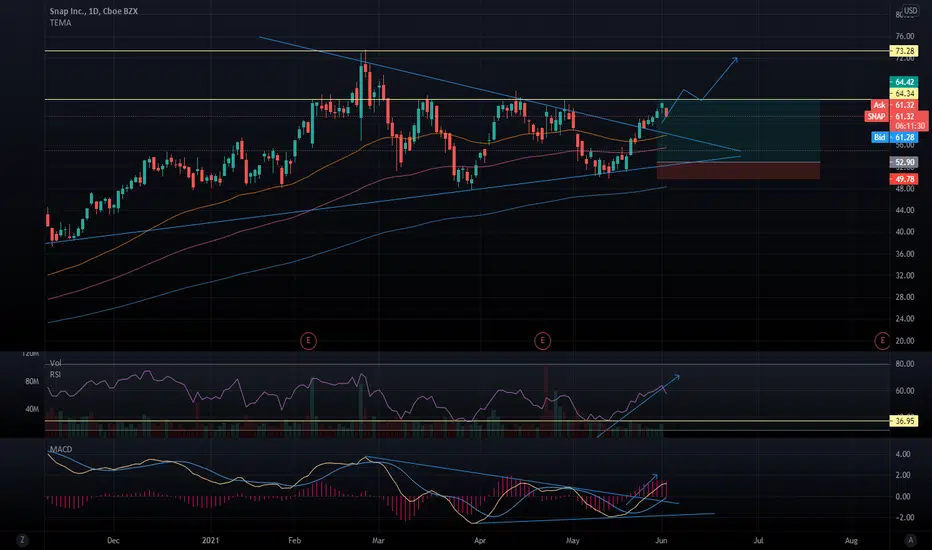
Task: Select the green long-position target zone
Action: point(738,131)
